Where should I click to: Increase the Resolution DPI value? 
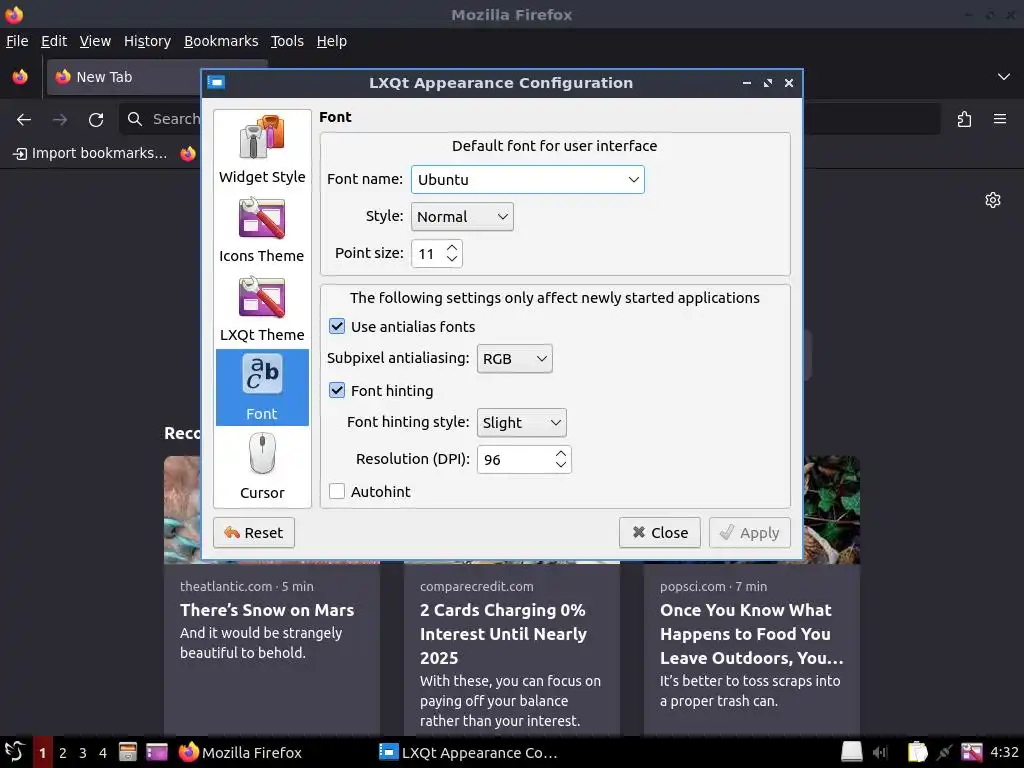561,454
